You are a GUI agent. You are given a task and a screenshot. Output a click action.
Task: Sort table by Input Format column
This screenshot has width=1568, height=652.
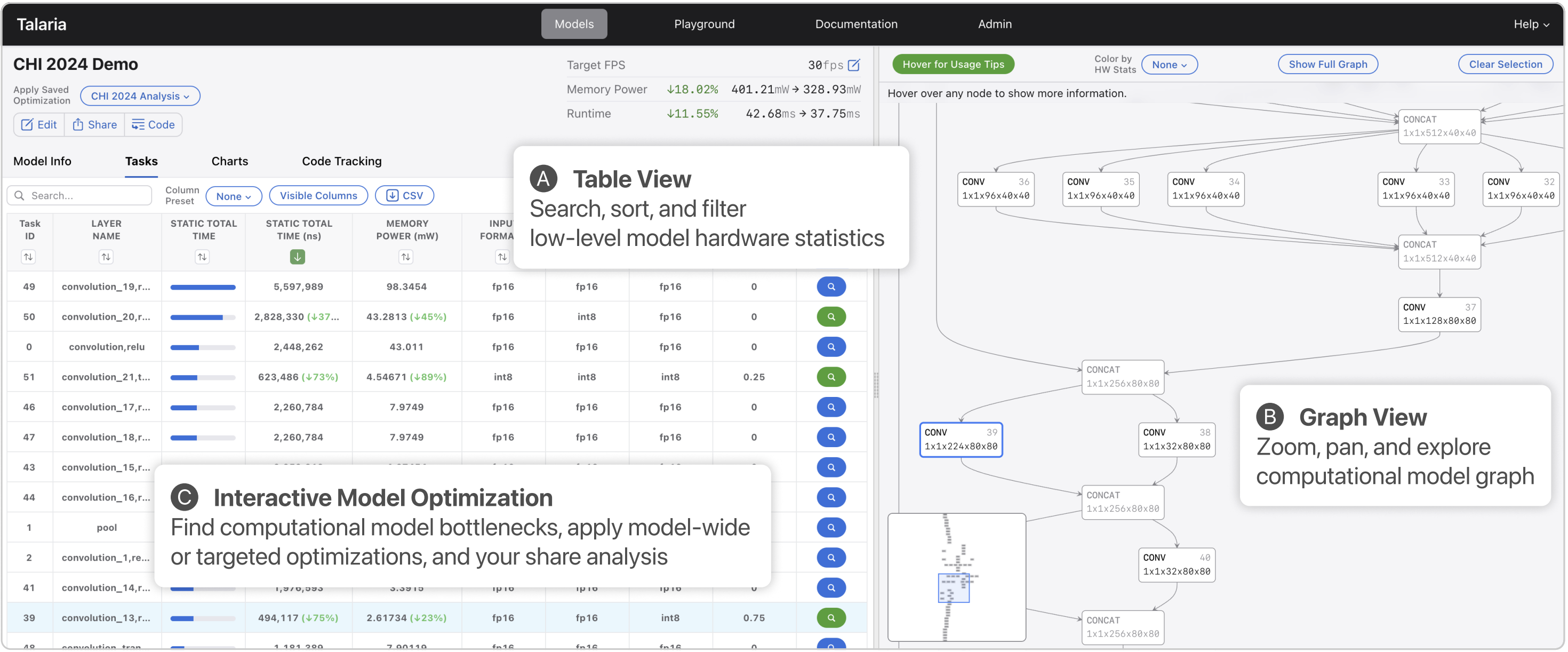coord(502,257)
